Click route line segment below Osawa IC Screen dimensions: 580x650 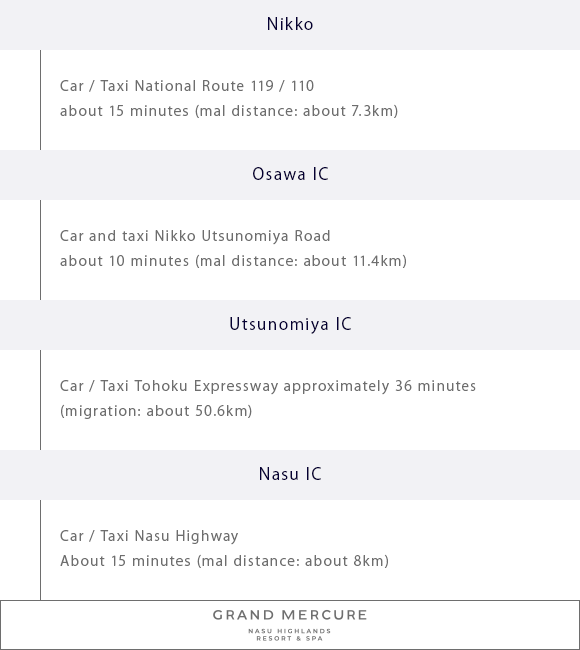(40, 250)
